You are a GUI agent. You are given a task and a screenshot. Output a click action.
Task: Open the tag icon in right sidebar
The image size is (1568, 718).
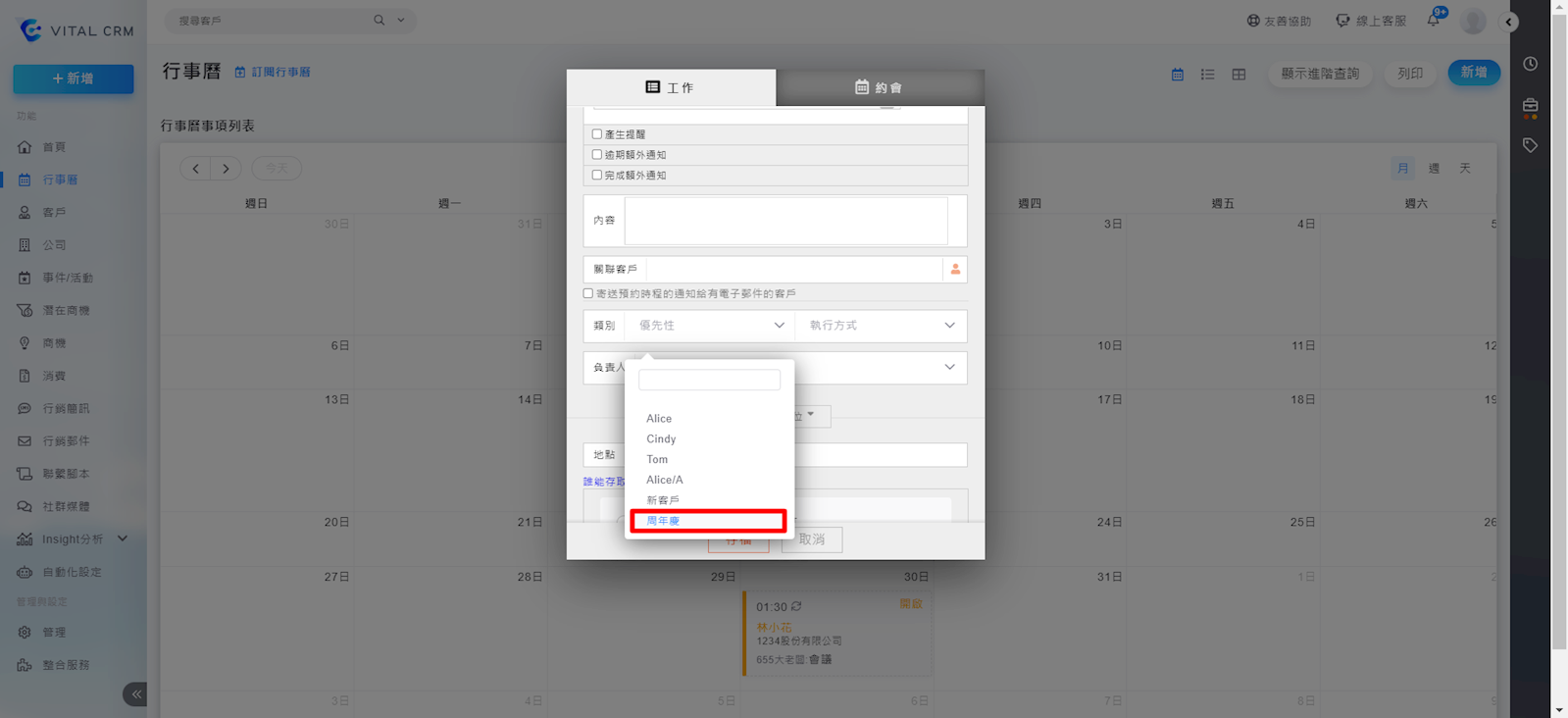click(x=1530, y=145)
